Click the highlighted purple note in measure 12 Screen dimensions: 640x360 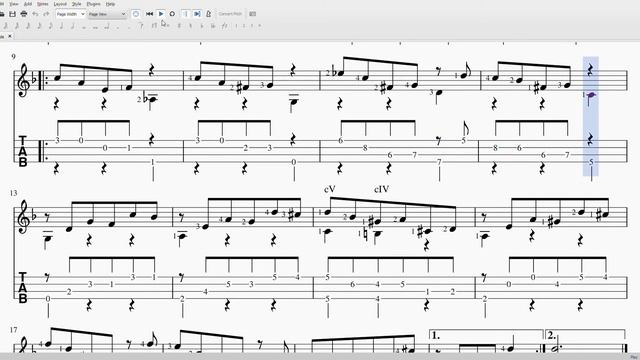(x=591, y=96)
